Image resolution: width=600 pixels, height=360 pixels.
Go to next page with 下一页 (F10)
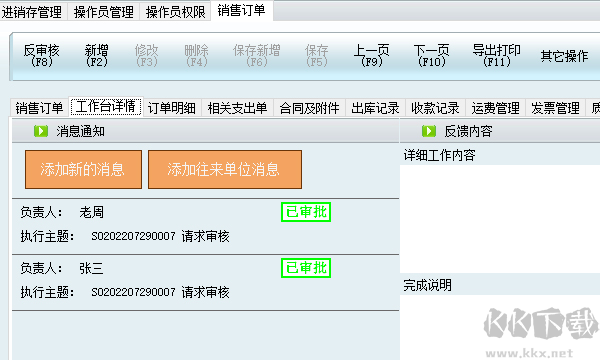coord(431,56)
